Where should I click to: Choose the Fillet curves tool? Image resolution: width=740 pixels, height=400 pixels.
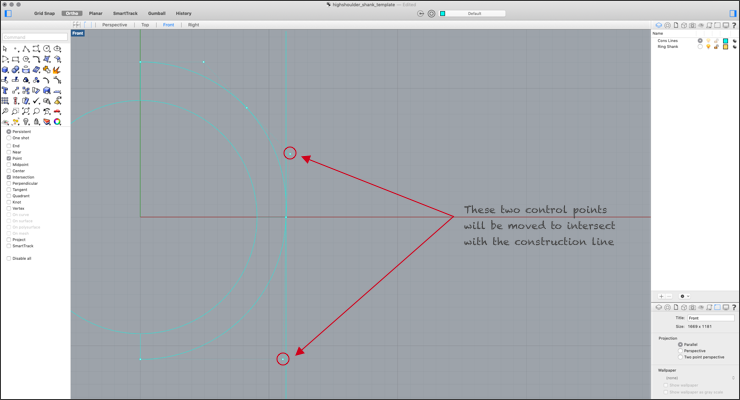[x=36, y=59]
